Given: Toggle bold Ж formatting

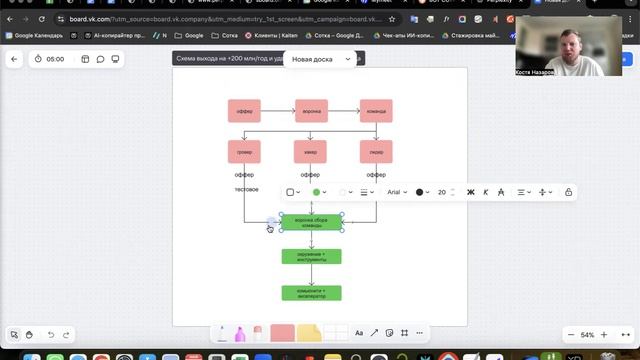Looking at the screenshot, I should pyautogui.click(x=471, y=192).
